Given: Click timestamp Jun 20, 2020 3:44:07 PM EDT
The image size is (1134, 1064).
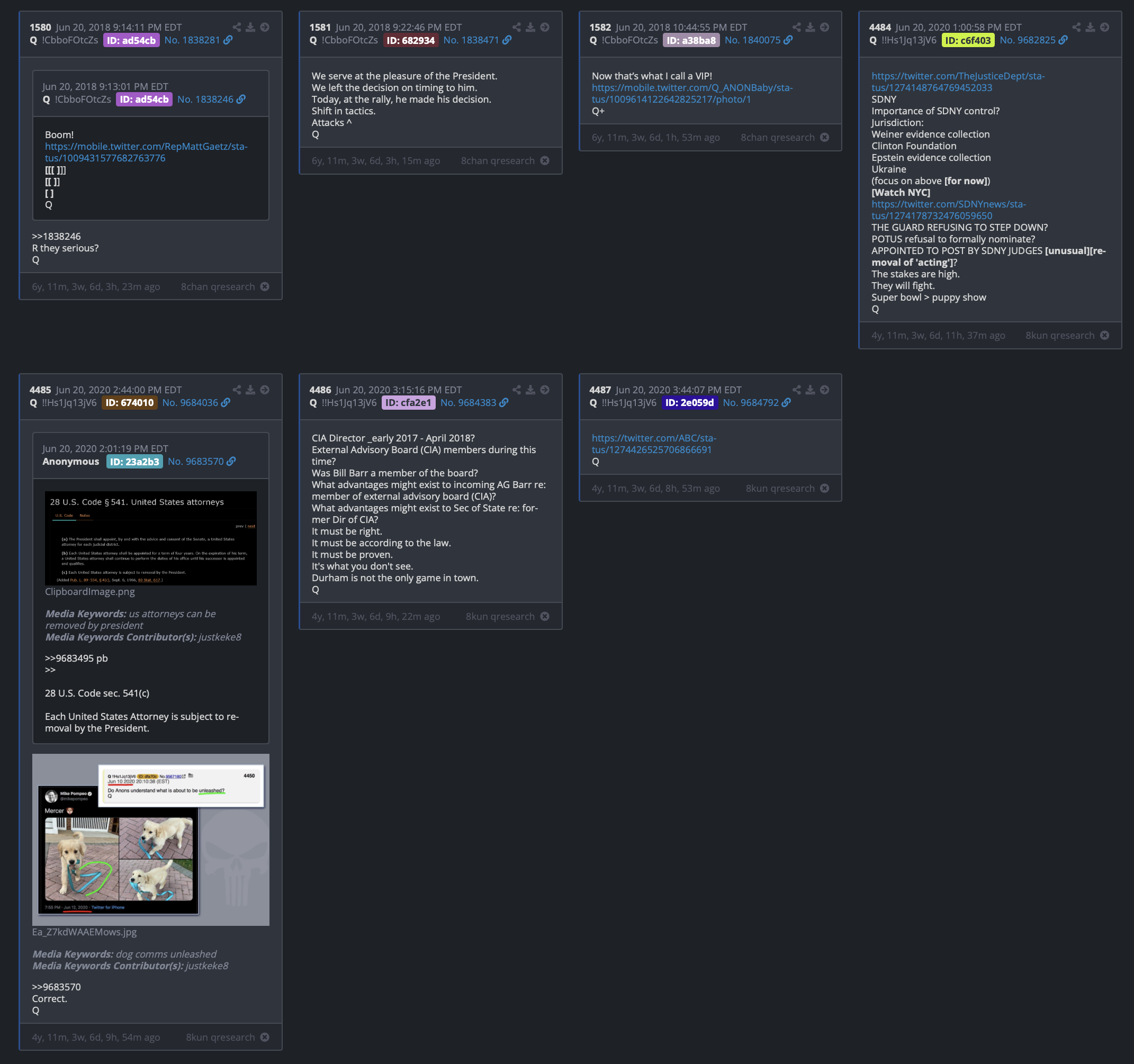Looking at the screenshot, I should pos(679,390).
